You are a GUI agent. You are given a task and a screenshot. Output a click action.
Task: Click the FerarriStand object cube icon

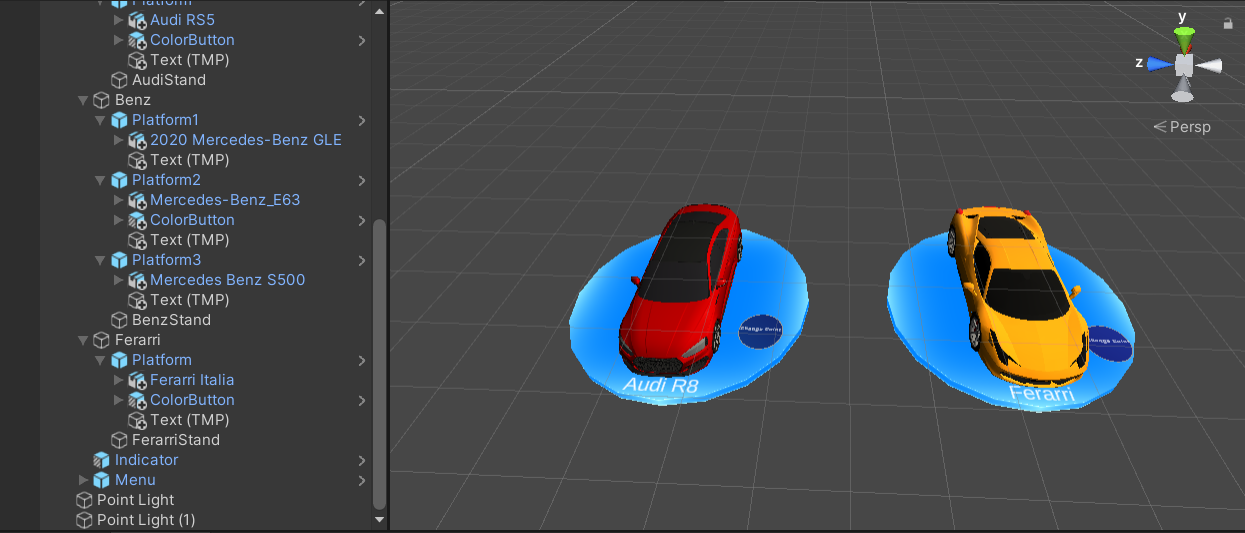(120, 440)
